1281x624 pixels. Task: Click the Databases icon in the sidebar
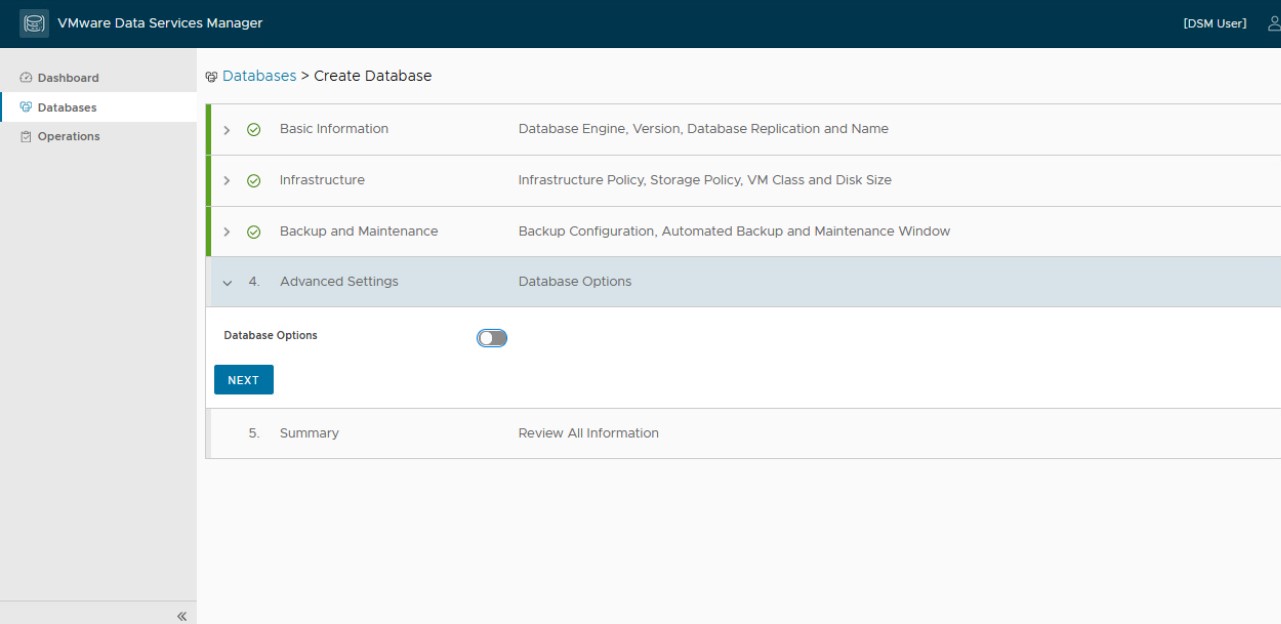click(x=27, y=107)
